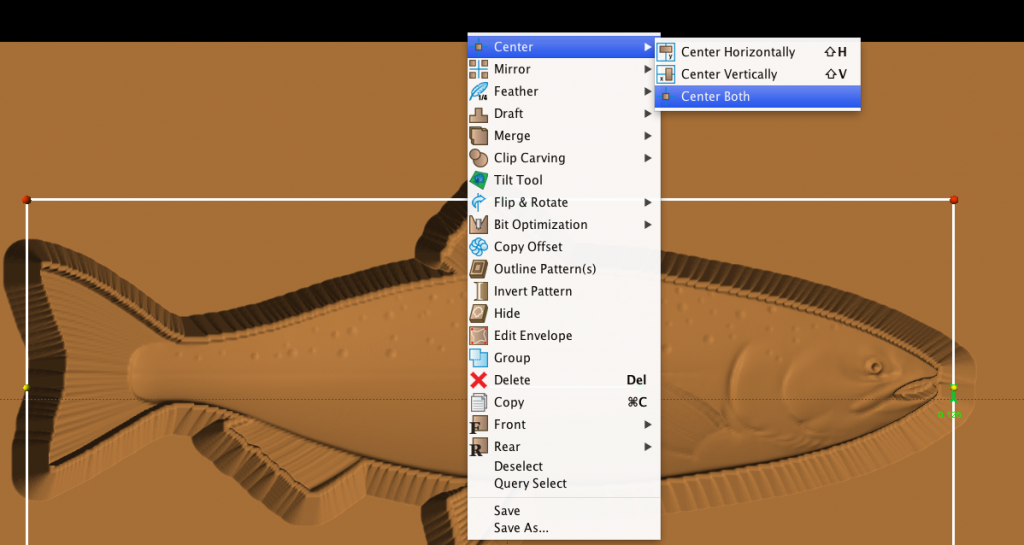Expand the Bit Optimization submenu arrow

pos(647,225)
